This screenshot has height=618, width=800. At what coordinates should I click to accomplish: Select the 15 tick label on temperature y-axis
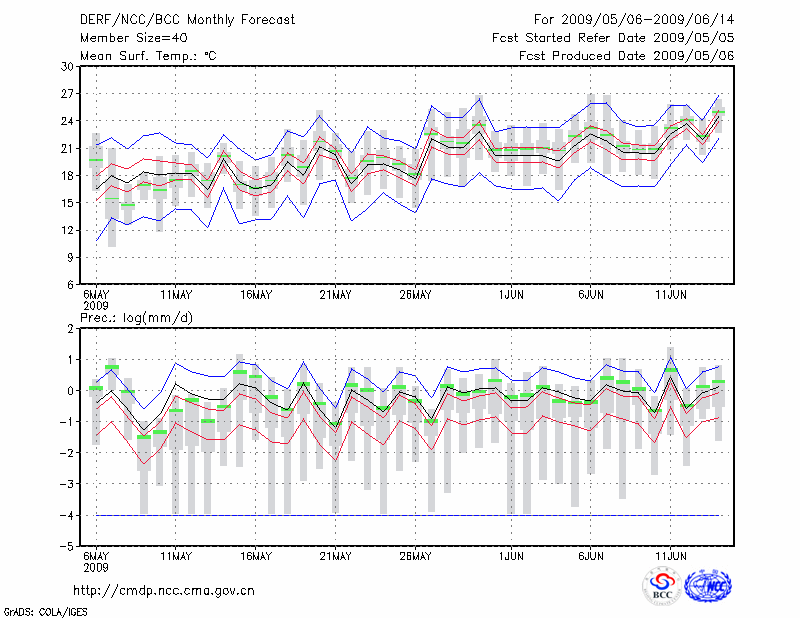[67, 203]
